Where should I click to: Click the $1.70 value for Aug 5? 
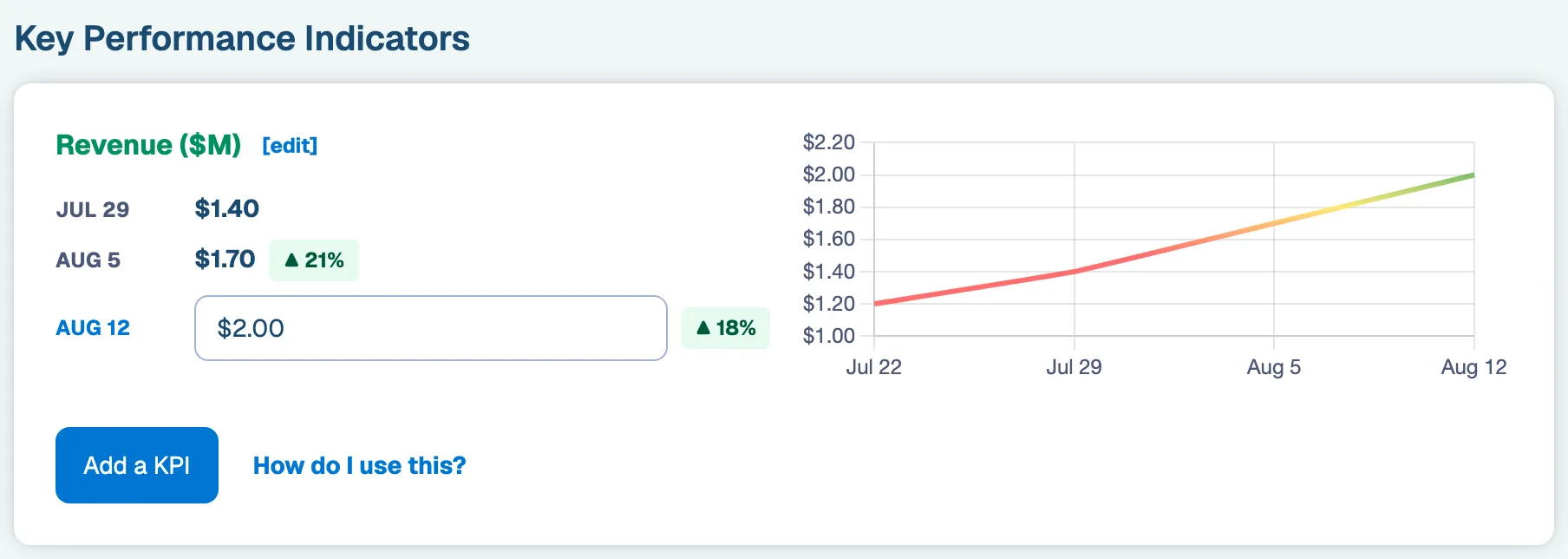225,259
